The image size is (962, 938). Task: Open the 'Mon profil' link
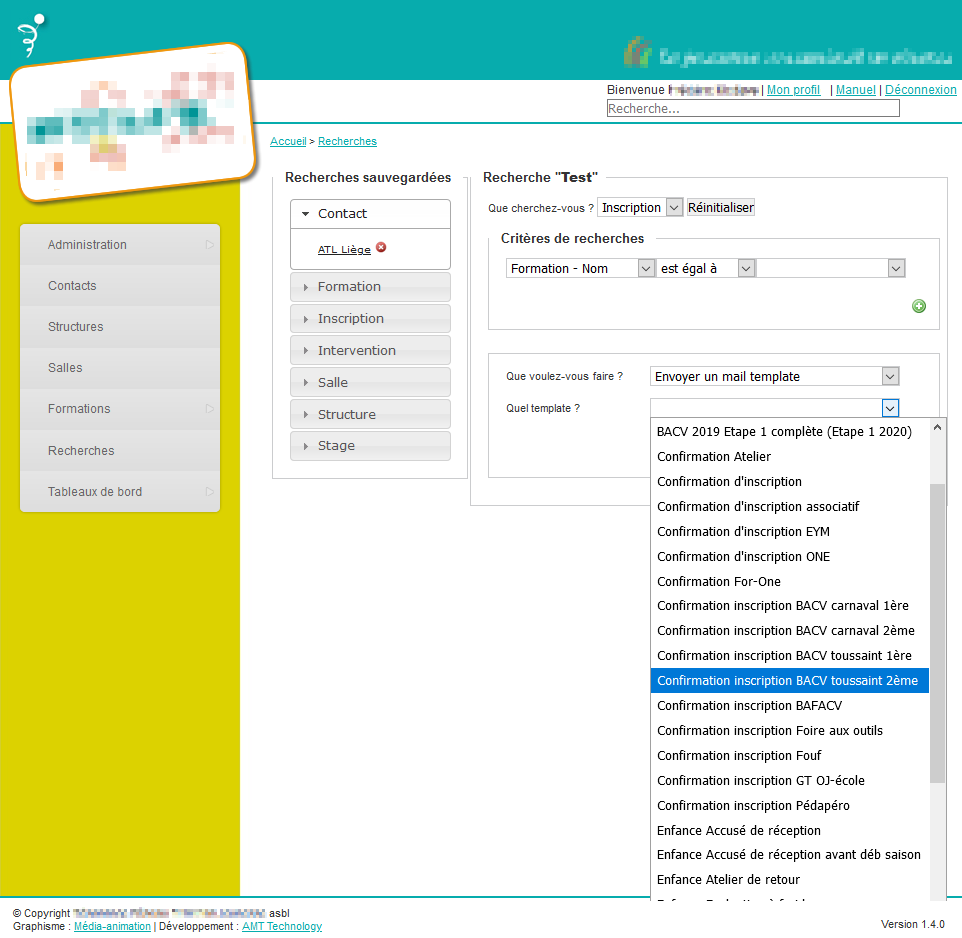pyautogui.click(x=793, y=90)
